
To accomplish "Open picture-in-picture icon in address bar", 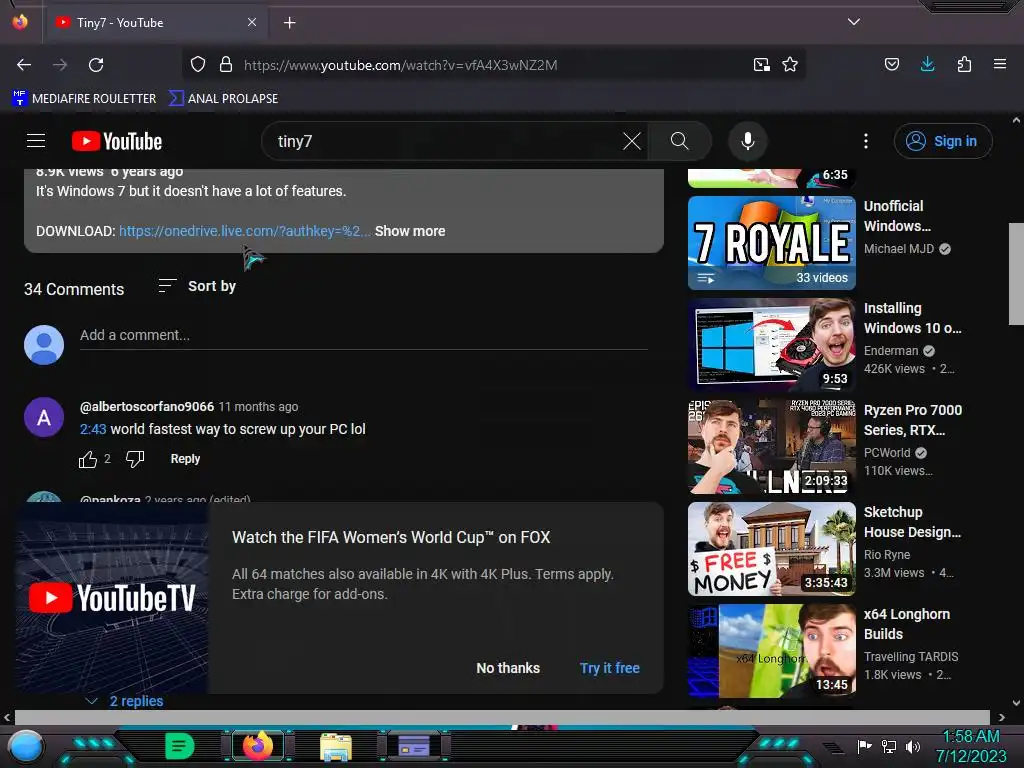I will coord(761,65).
